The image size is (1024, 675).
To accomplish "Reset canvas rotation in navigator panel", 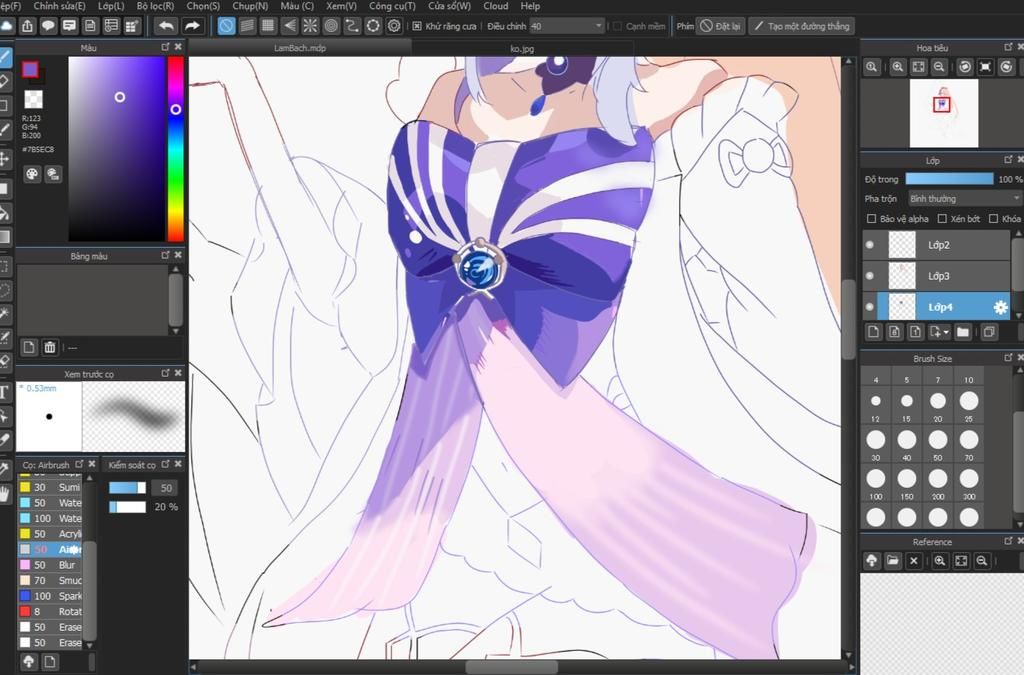I will pyautogui.click(x=985, y=67).
